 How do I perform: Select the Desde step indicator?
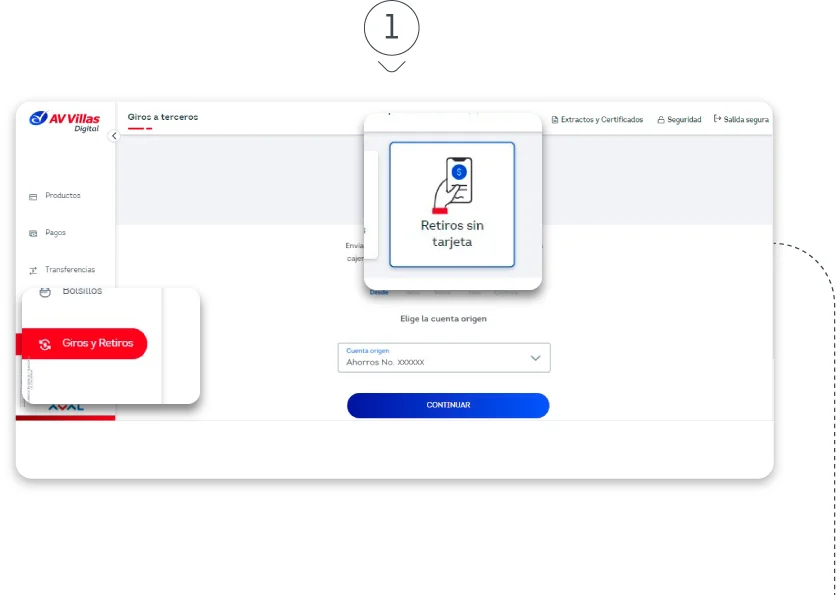click(379, 293)
